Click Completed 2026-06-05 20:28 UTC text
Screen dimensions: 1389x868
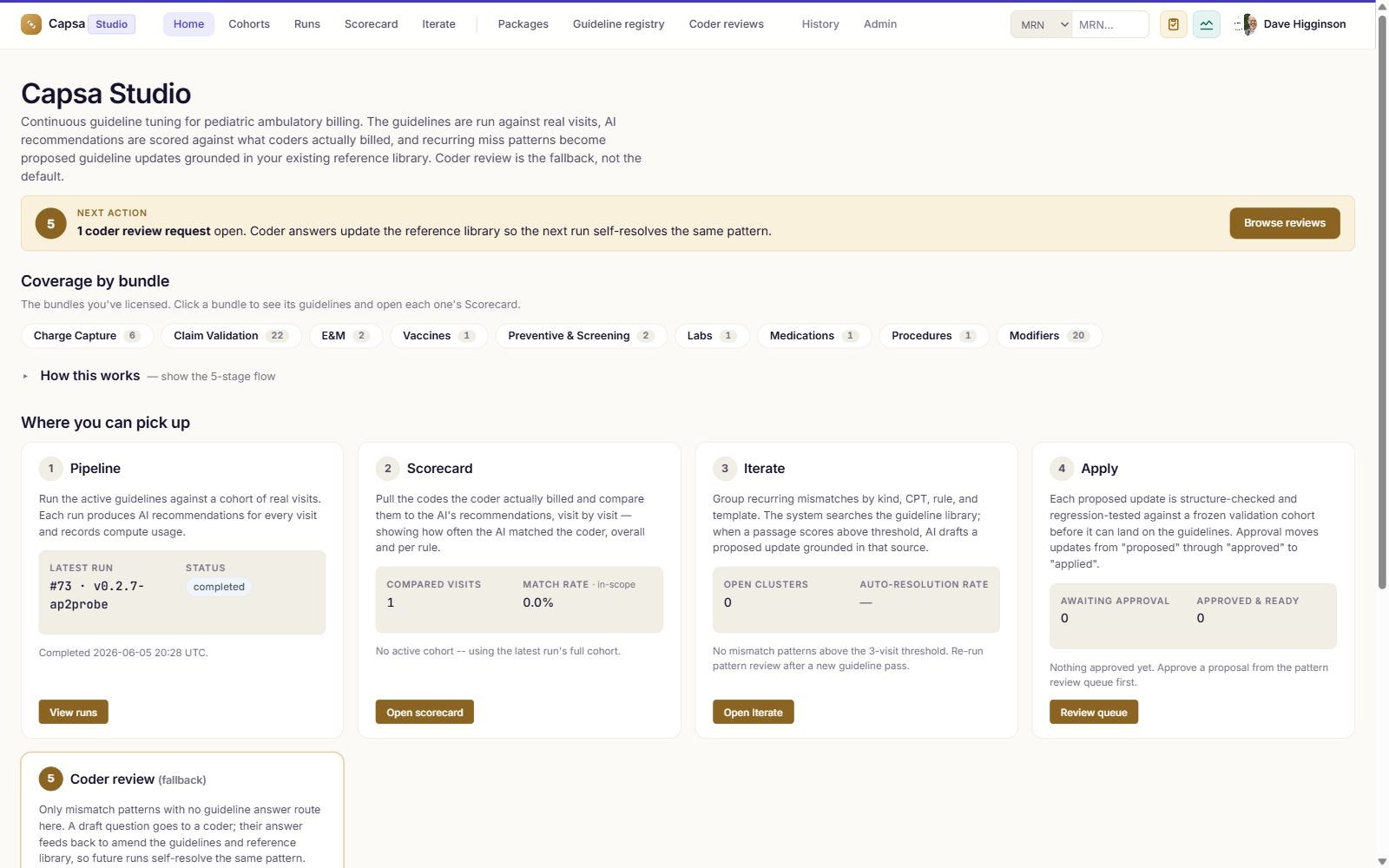click(x=123, y=653)
